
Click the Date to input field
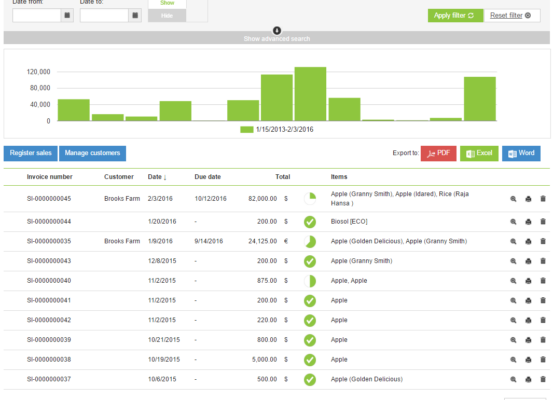pyautogui.click(x=104, y=16)
